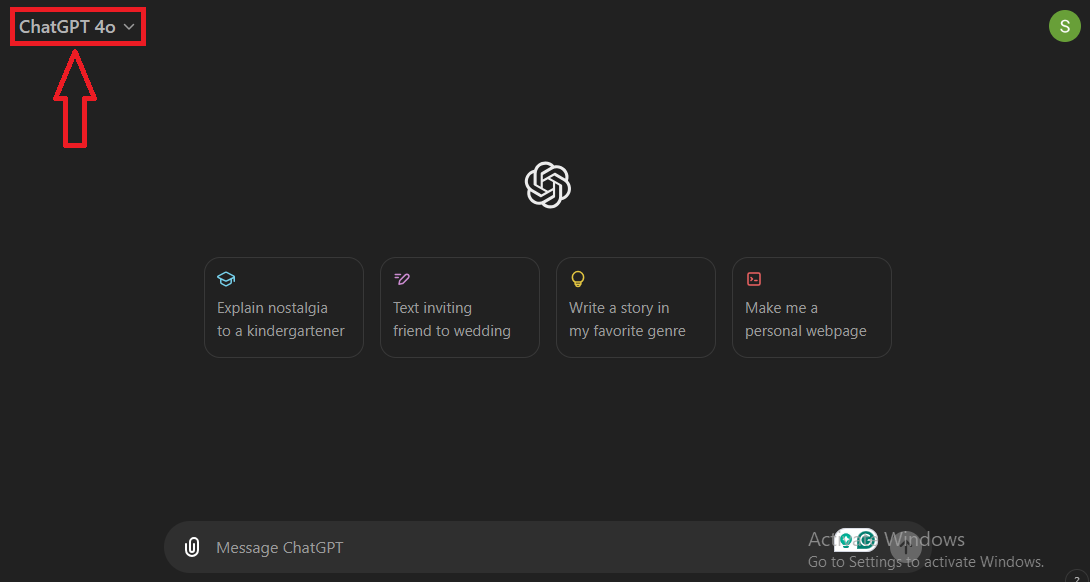1090x582 pixels.
Task: Choose "Write a story in my favorite genre"
Action: pyautogui.click(x=635, y=307)
